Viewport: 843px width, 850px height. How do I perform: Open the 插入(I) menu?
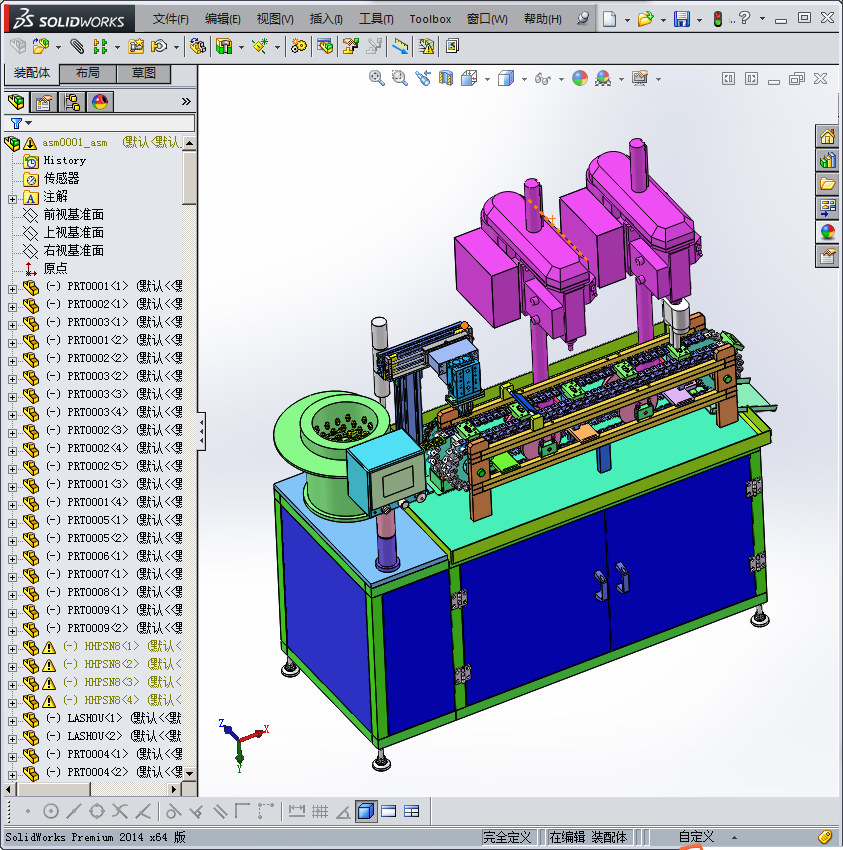pos(326,19)
